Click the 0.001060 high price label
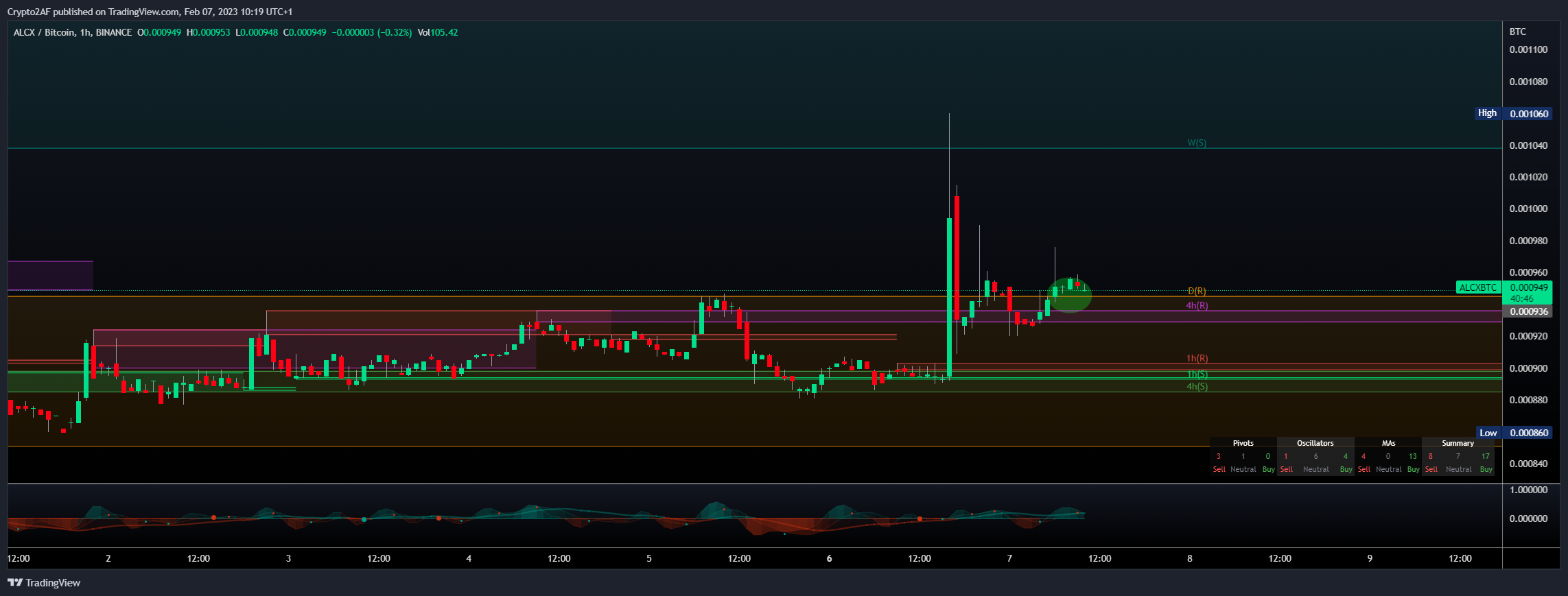The height and width of the screenshot is (596, 1568). (1529, 114)
